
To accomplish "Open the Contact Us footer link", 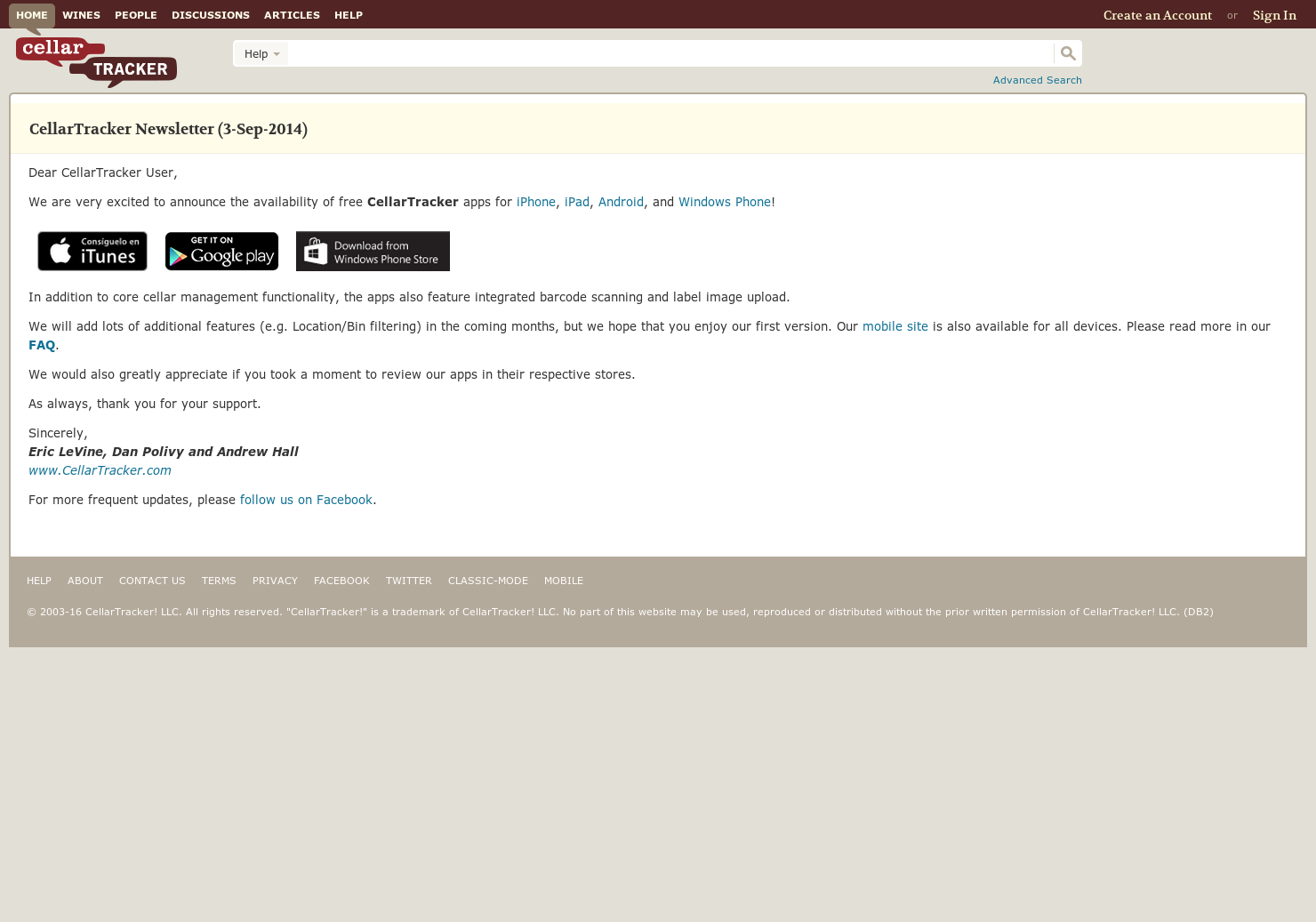I will pyautogui.click(x=152, y=581).
